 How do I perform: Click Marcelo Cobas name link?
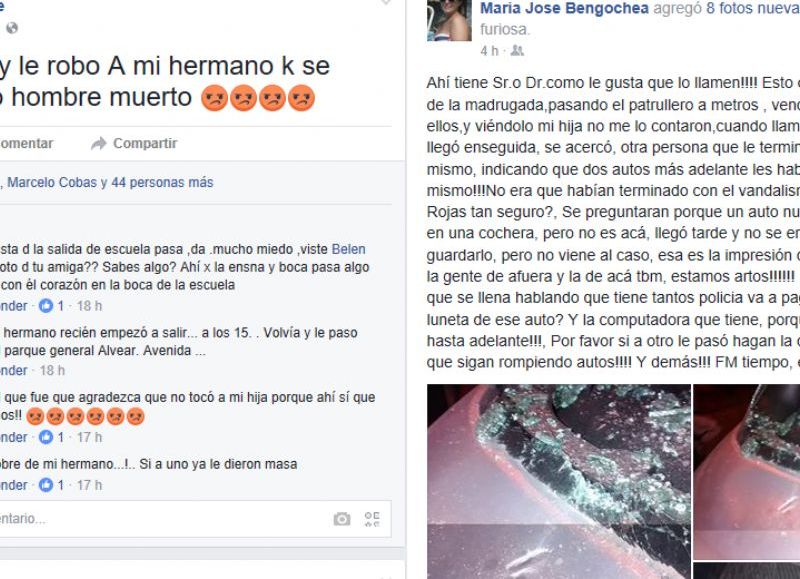[52, 182]
